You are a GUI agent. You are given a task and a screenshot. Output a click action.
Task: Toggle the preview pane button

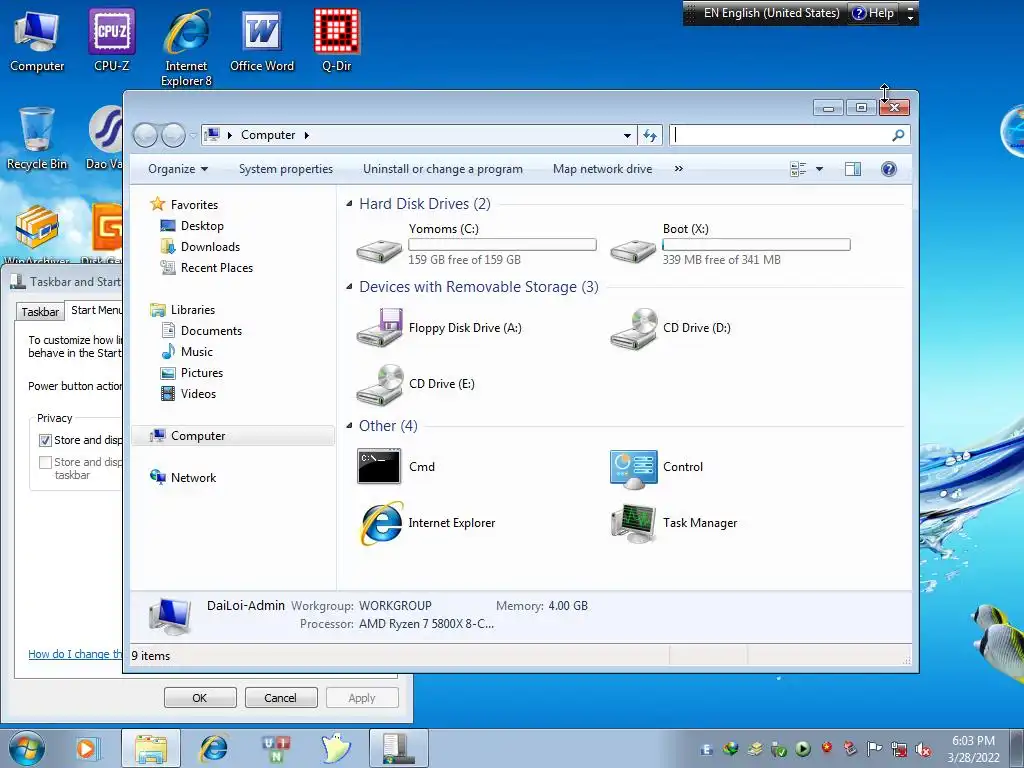[x=852, y=169]
